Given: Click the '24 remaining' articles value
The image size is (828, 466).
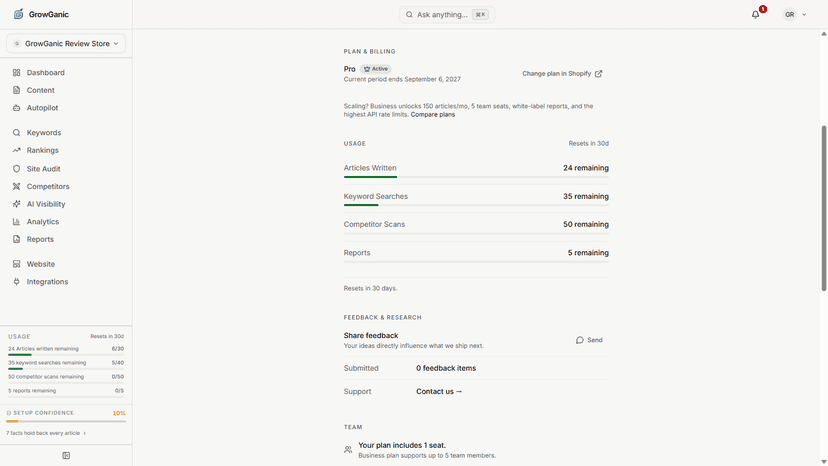Looking at the screenshot, I should pyautogui.click(x=586, y=168).
